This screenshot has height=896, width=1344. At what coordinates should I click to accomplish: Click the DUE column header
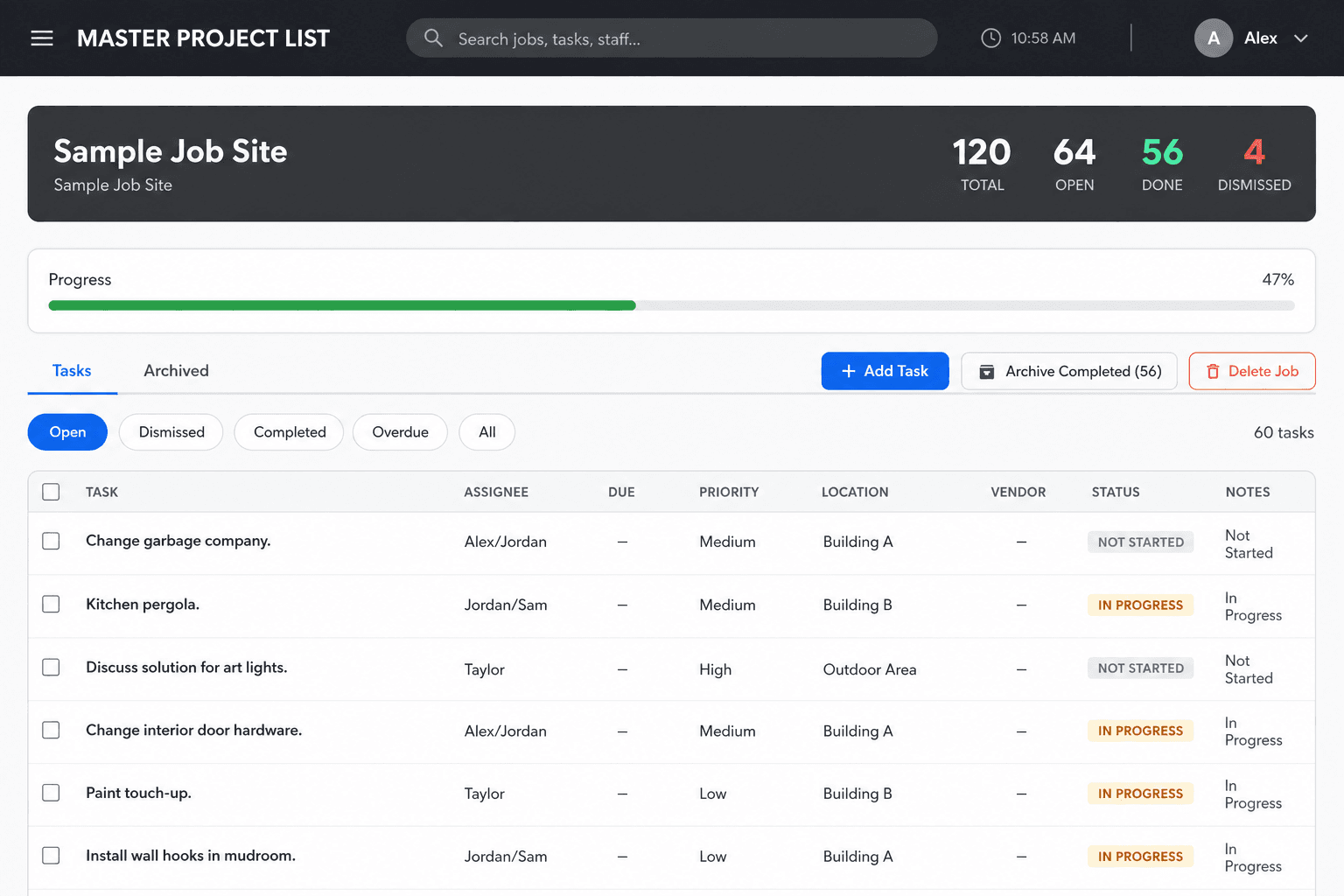coord(621,492)
